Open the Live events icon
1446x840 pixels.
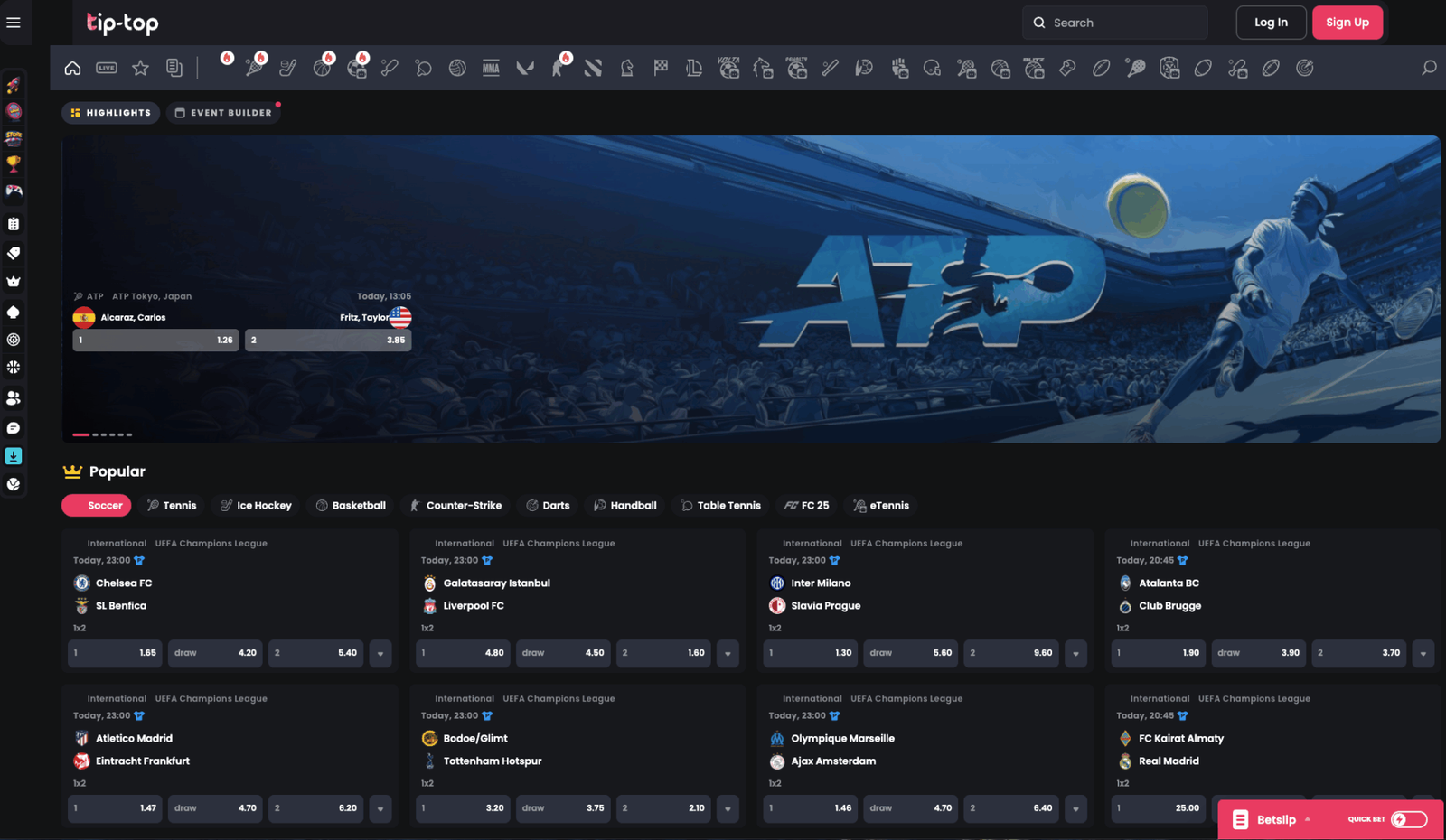tap(107, 68)
